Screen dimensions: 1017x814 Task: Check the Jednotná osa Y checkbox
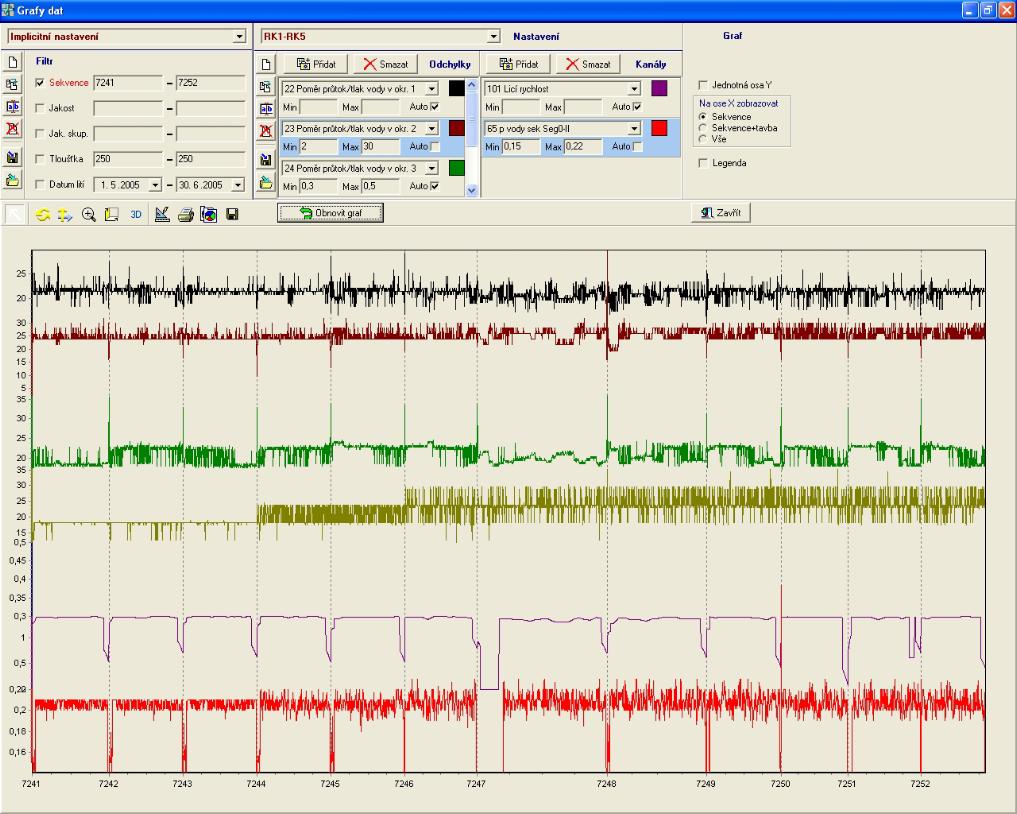click(702, 85)
